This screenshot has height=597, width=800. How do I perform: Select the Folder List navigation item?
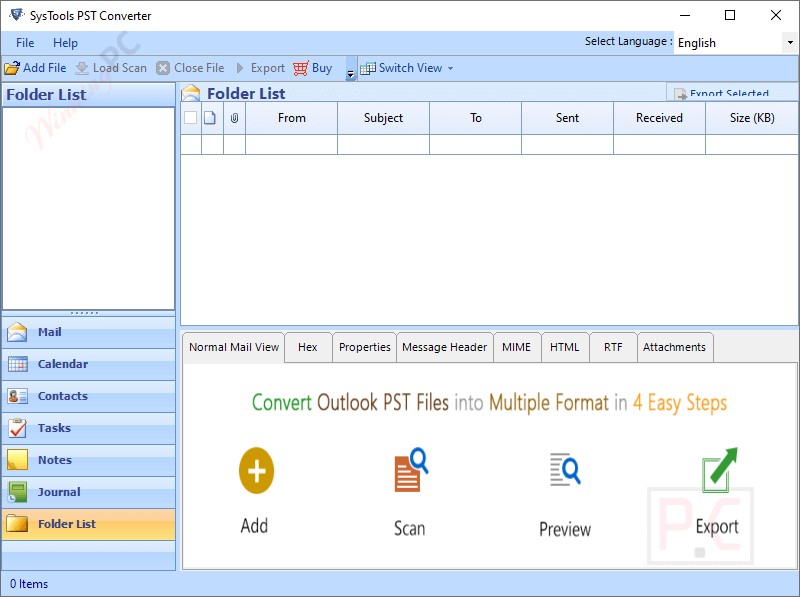(89, 524)
